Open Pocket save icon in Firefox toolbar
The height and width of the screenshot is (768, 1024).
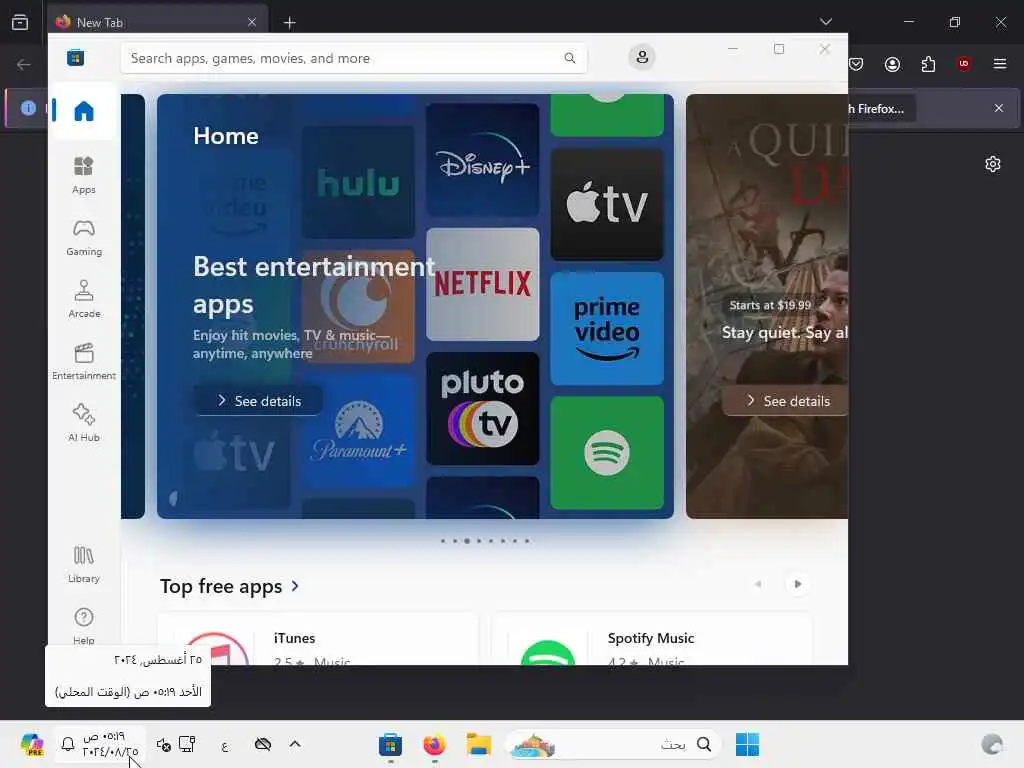point(856,64)
